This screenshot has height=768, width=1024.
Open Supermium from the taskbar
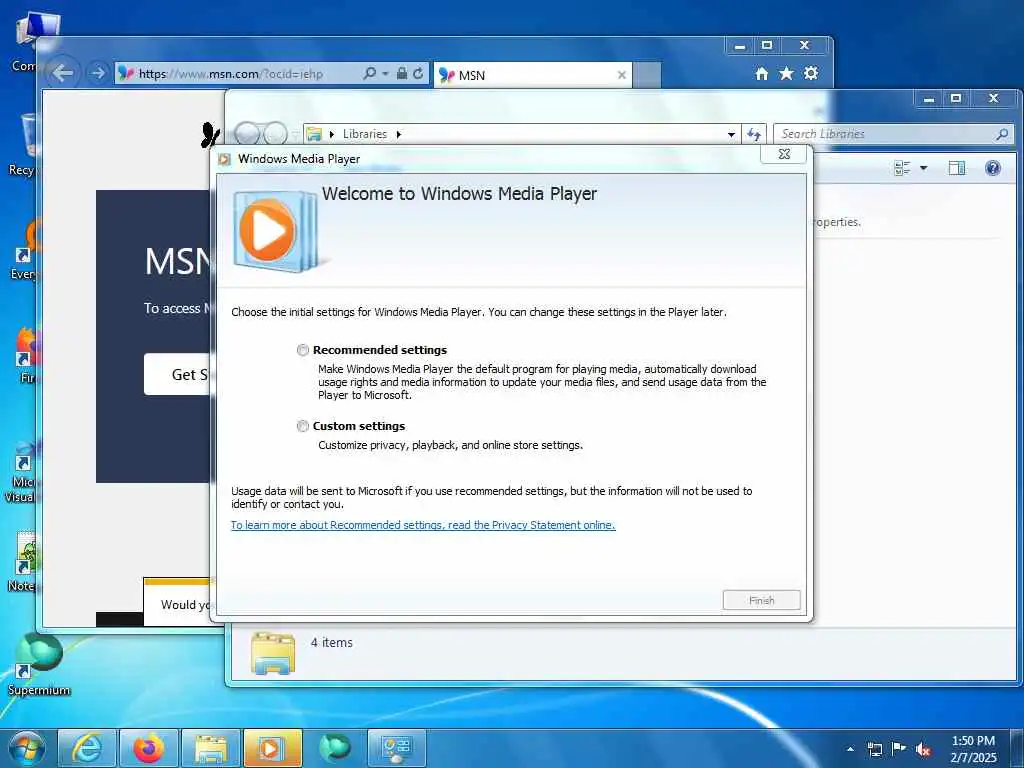pos(334,748)
